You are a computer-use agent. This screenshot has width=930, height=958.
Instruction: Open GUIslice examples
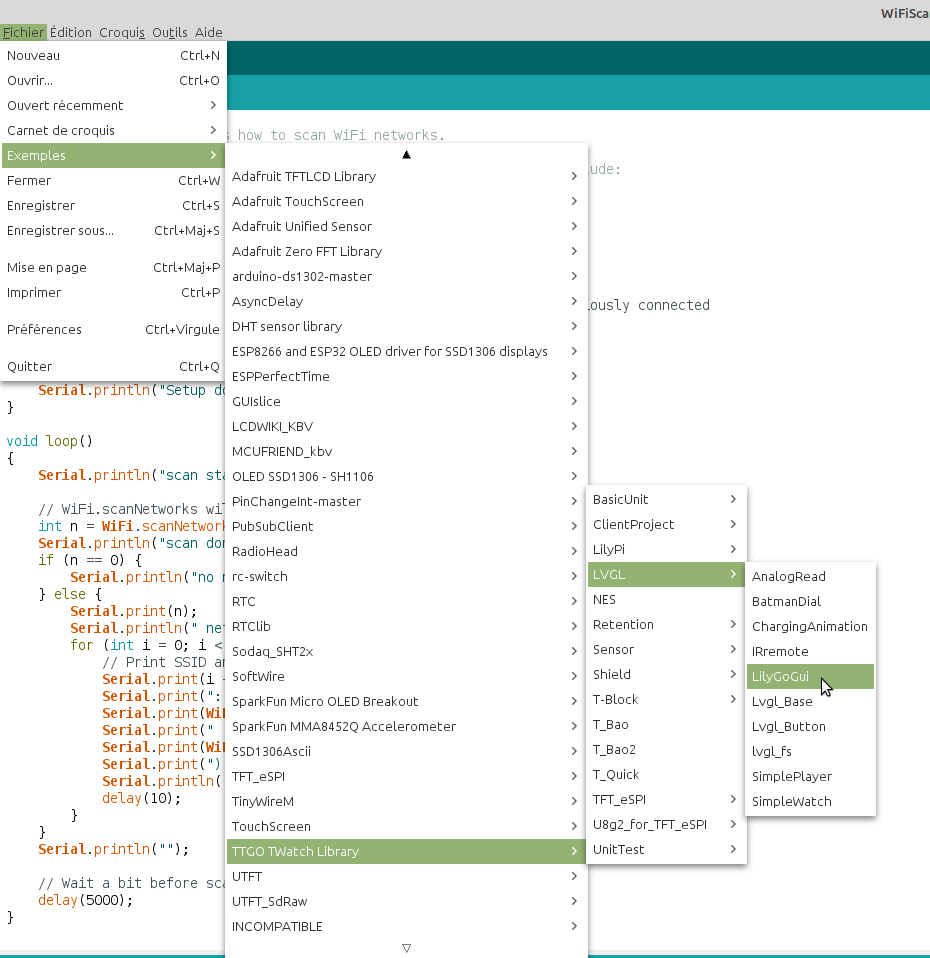coord(406,402)
